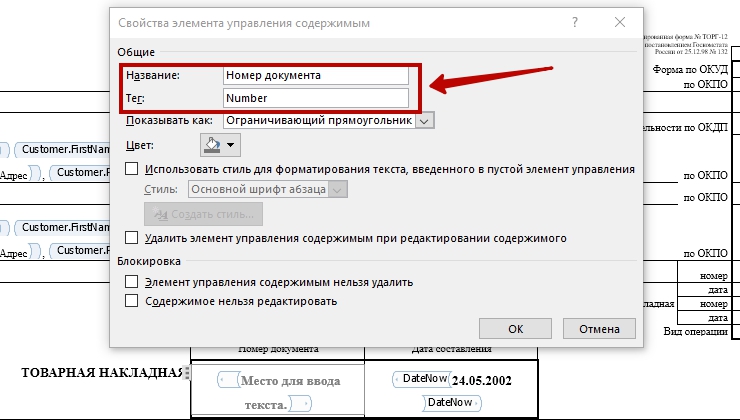Viewport: 740px width, 420px height.
Task: Click the Создать стиль button
Action: tap(203, 214)
